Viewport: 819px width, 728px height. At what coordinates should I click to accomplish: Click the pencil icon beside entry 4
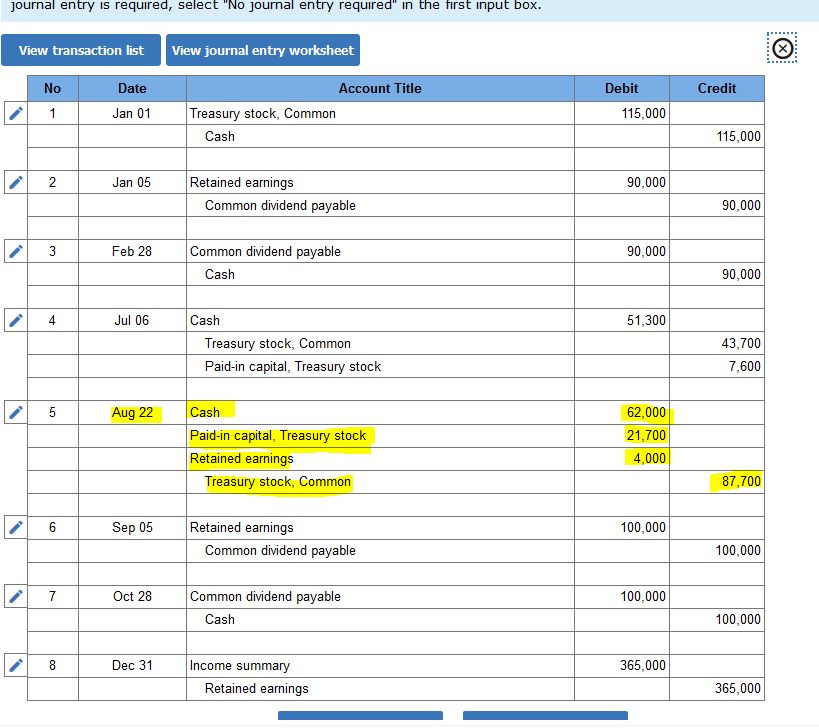[15, 320]
